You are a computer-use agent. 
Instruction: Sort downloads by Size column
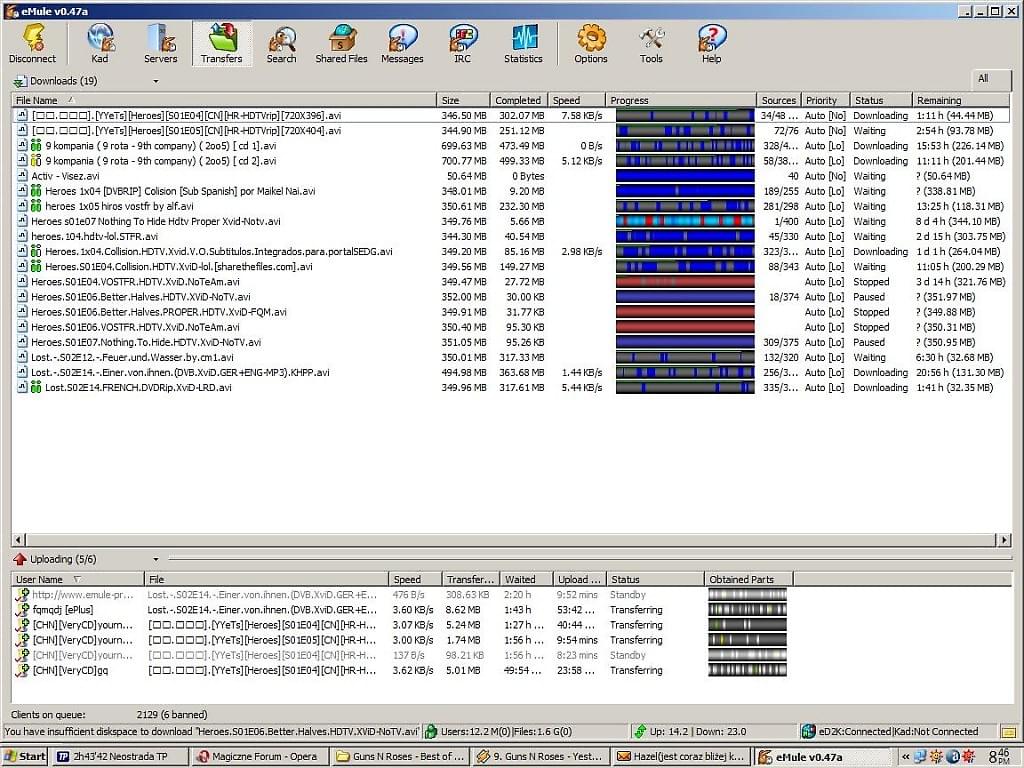click(463, 100)
